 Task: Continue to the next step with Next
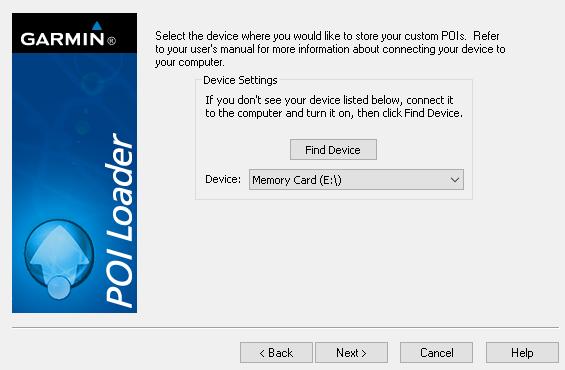351,352
